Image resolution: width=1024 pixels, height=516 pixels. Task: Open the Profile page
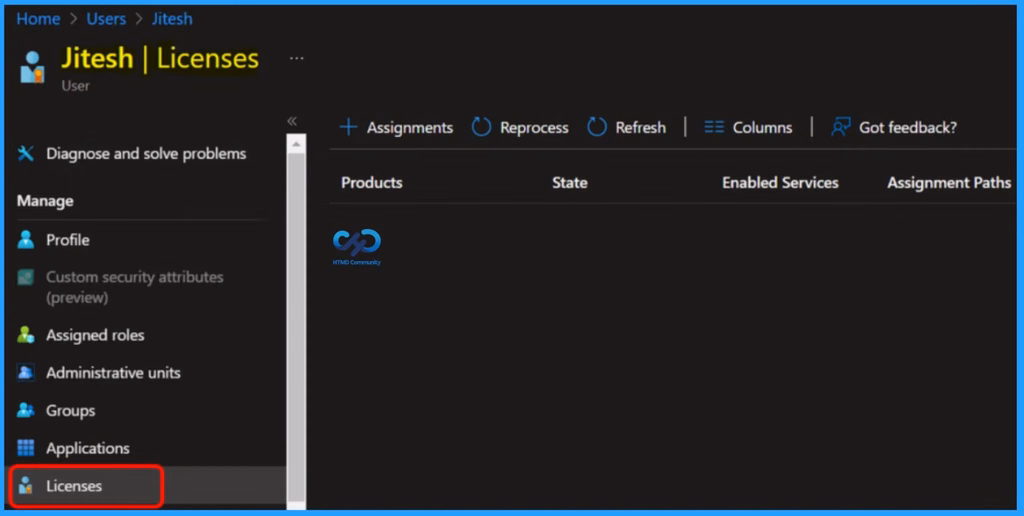coord(67,240)
